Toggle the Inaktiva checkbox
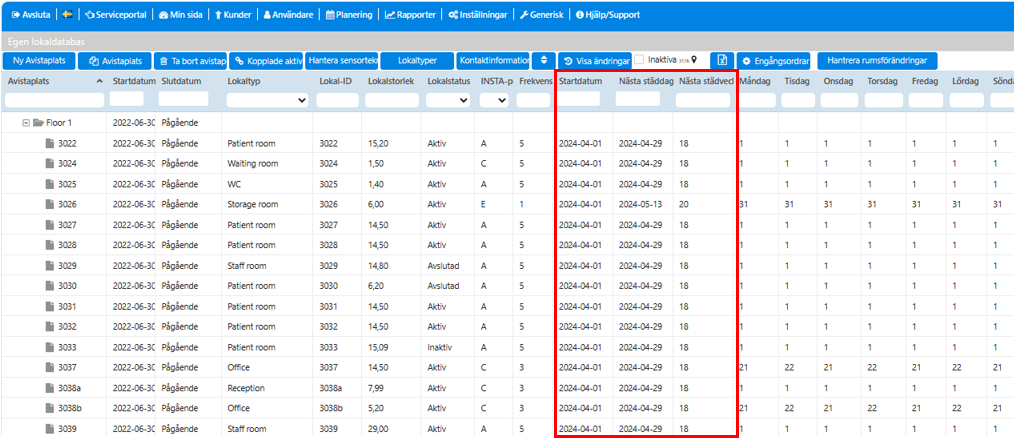Screen dimensions: 1014x441 point(639,60)
